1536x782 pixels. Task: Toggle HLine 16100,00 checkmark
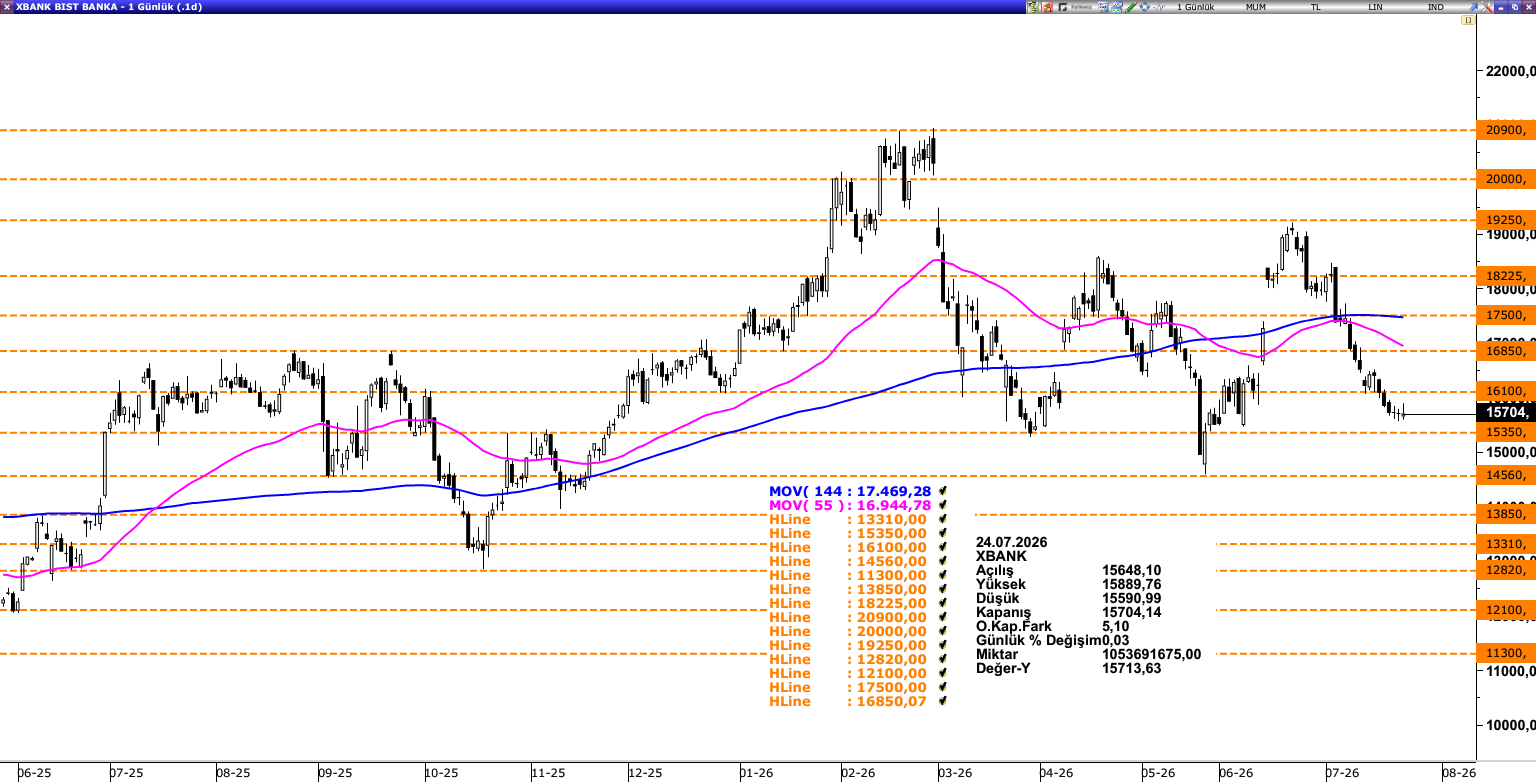coord(943,547)
